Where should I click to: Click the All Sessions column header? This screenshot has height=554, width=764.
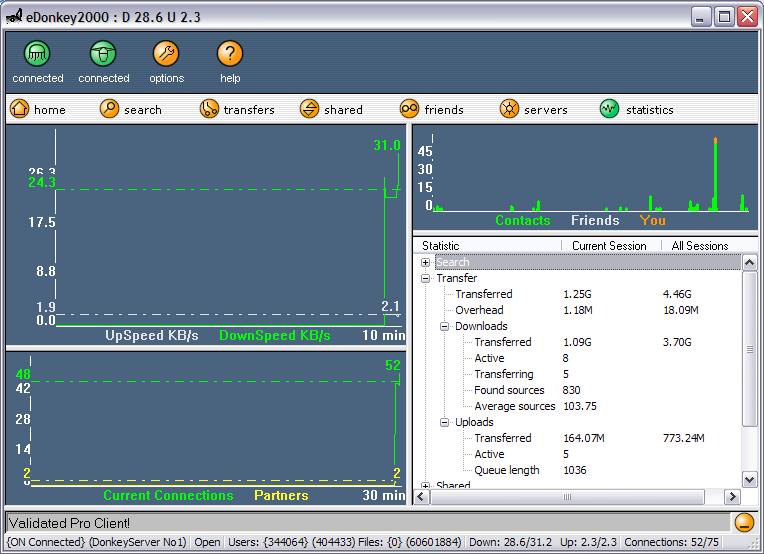[700, 246]
